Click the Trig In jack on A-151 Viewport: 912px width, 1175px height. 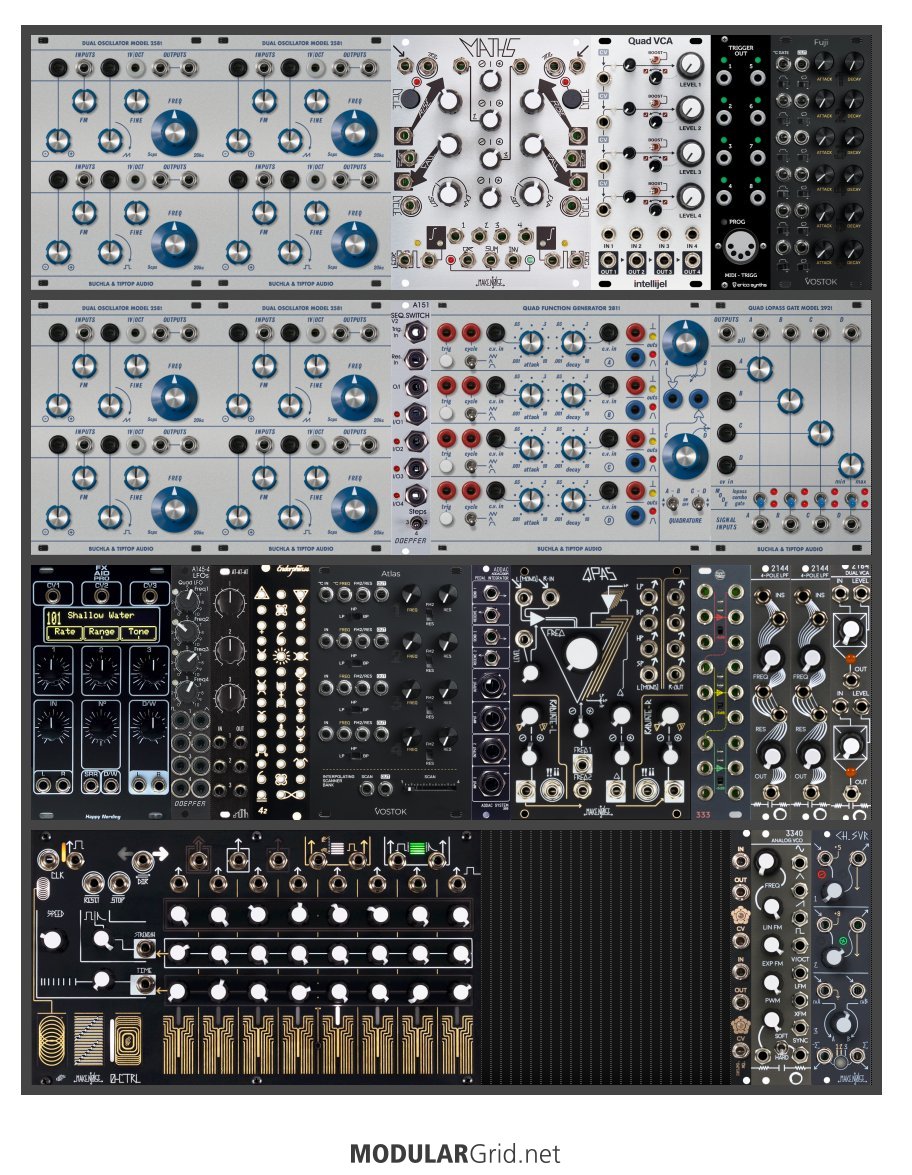point(416,332)
